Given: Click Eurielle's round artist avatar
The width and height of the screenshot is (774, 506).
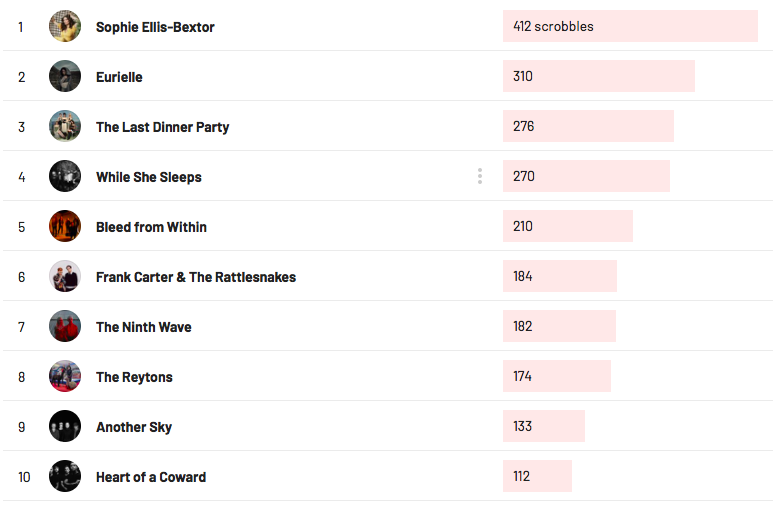Looking at the screenshot, I should click(65, 76).
